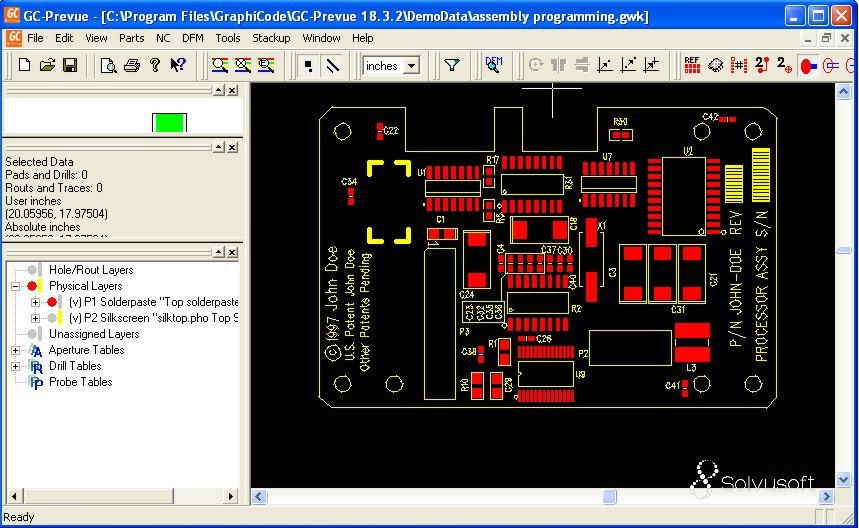The height and width of the screenshot is (528, 859).
Task: Click the outlined red circle blue bar icon
Action: pos(831,66)
